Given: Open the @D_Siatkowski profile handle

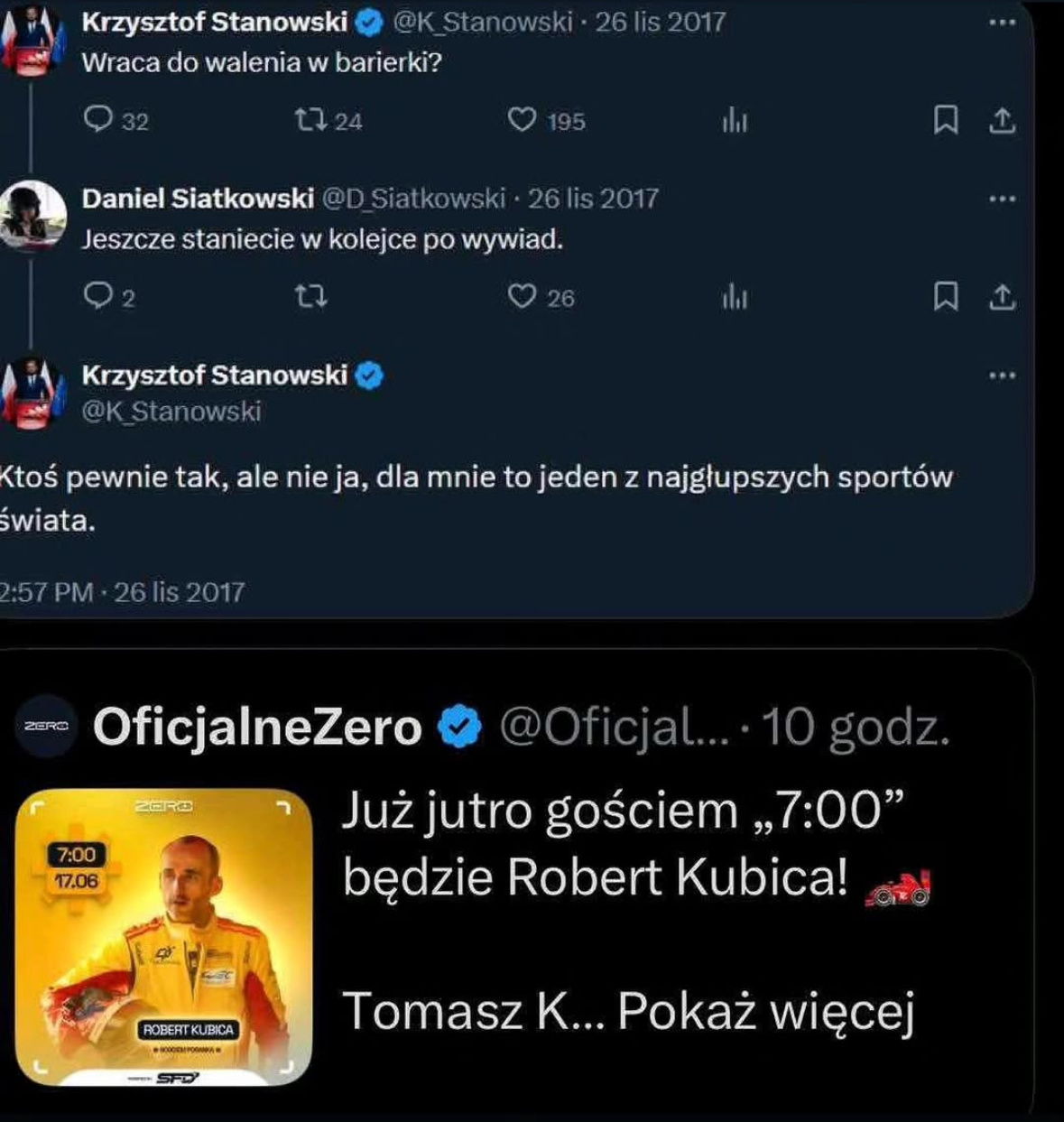Looking at the screenshot, I should pos(414,199).
